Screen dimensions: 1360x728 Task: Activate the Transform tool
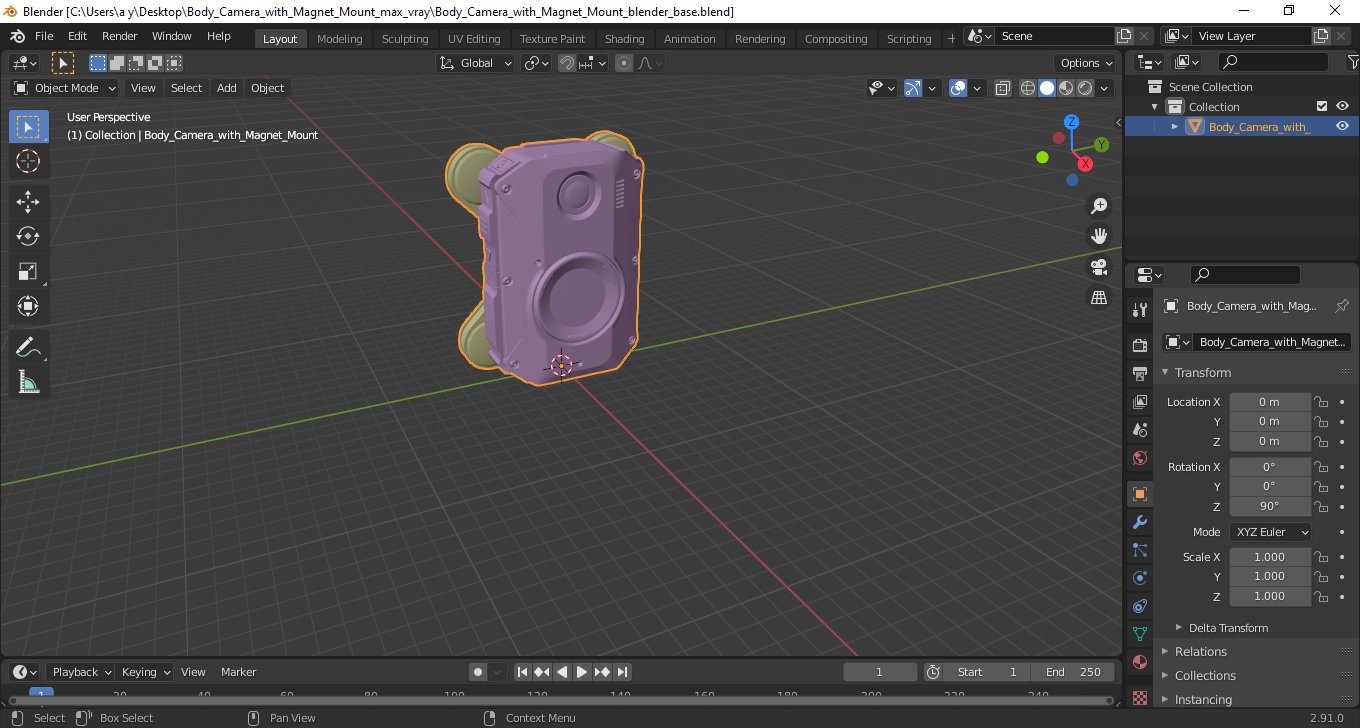tap(28, 306)
